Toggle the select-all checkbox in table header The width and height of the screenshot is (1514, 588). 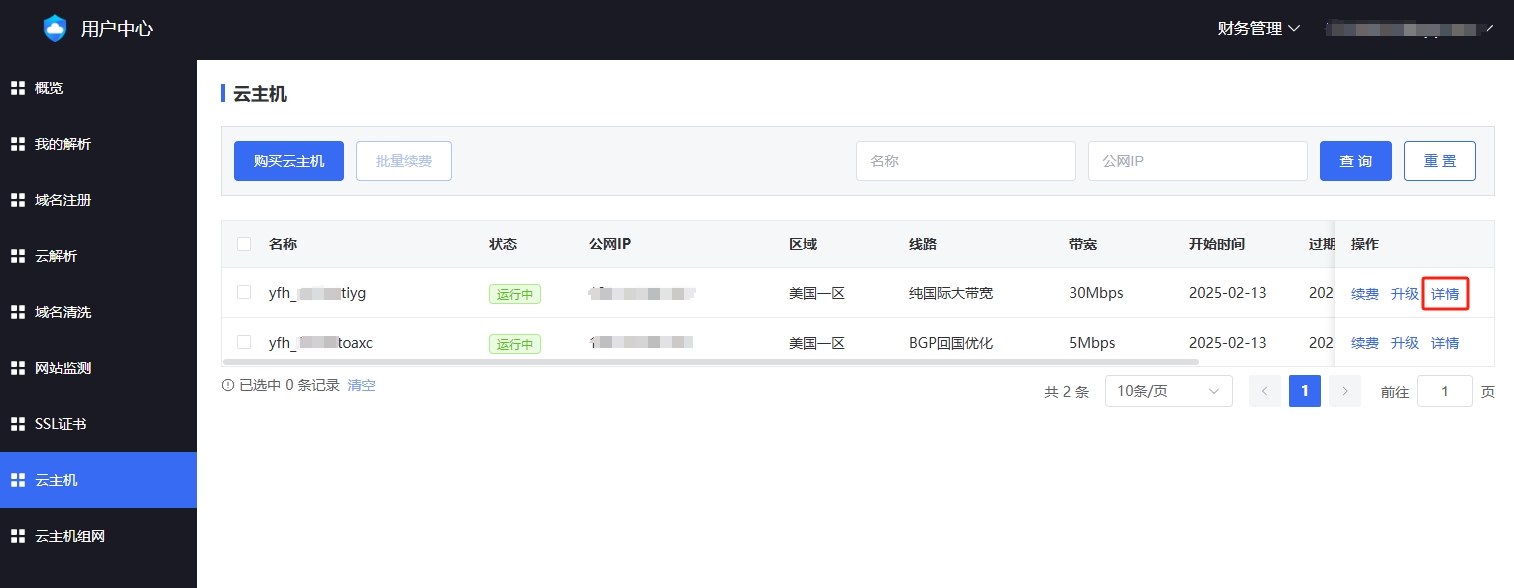point(244,244)
